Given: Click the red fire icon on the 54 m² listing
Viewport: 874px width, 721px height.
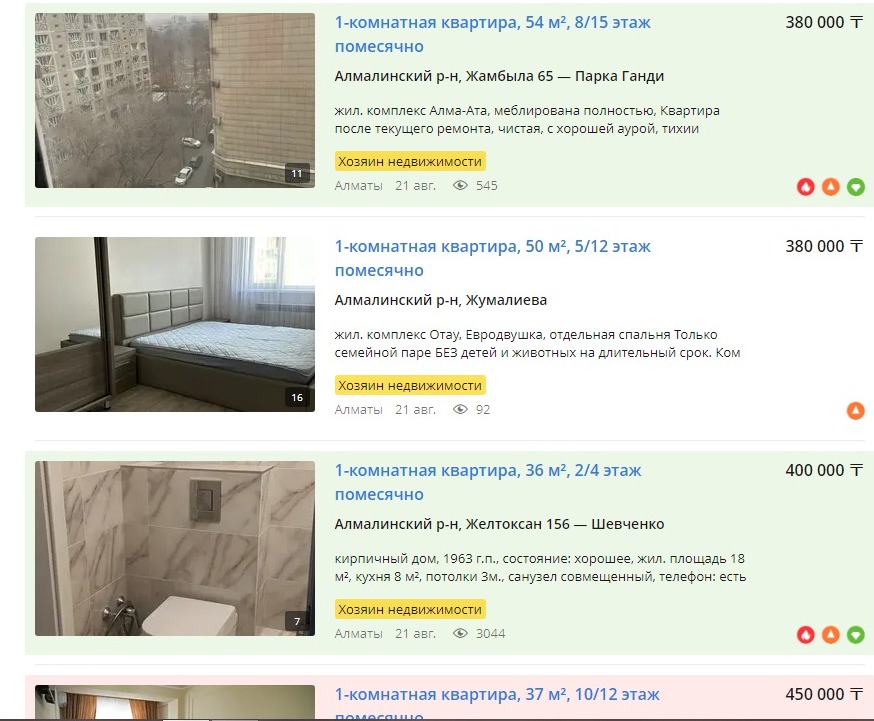Looking at the screenshot, I should tap(805, 187).
